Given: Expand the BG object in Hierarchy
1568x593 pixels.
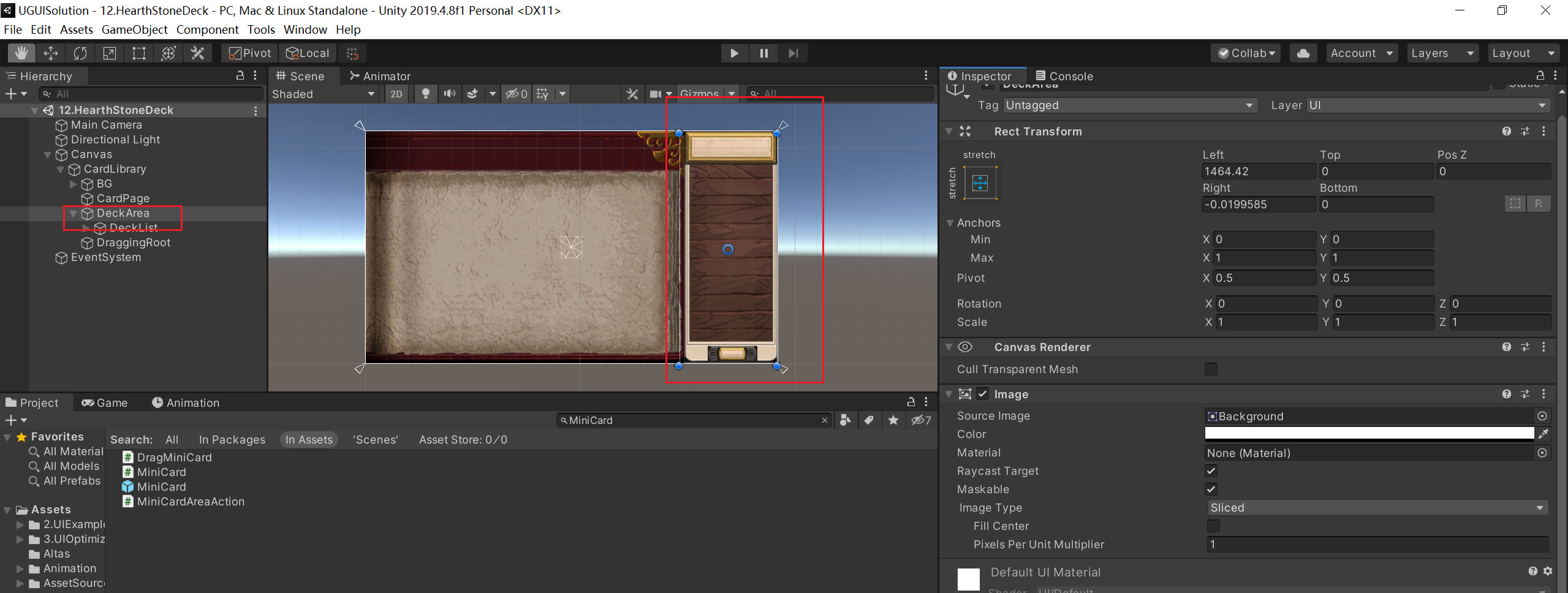Looking at the screenshot, I should [74, 184].
